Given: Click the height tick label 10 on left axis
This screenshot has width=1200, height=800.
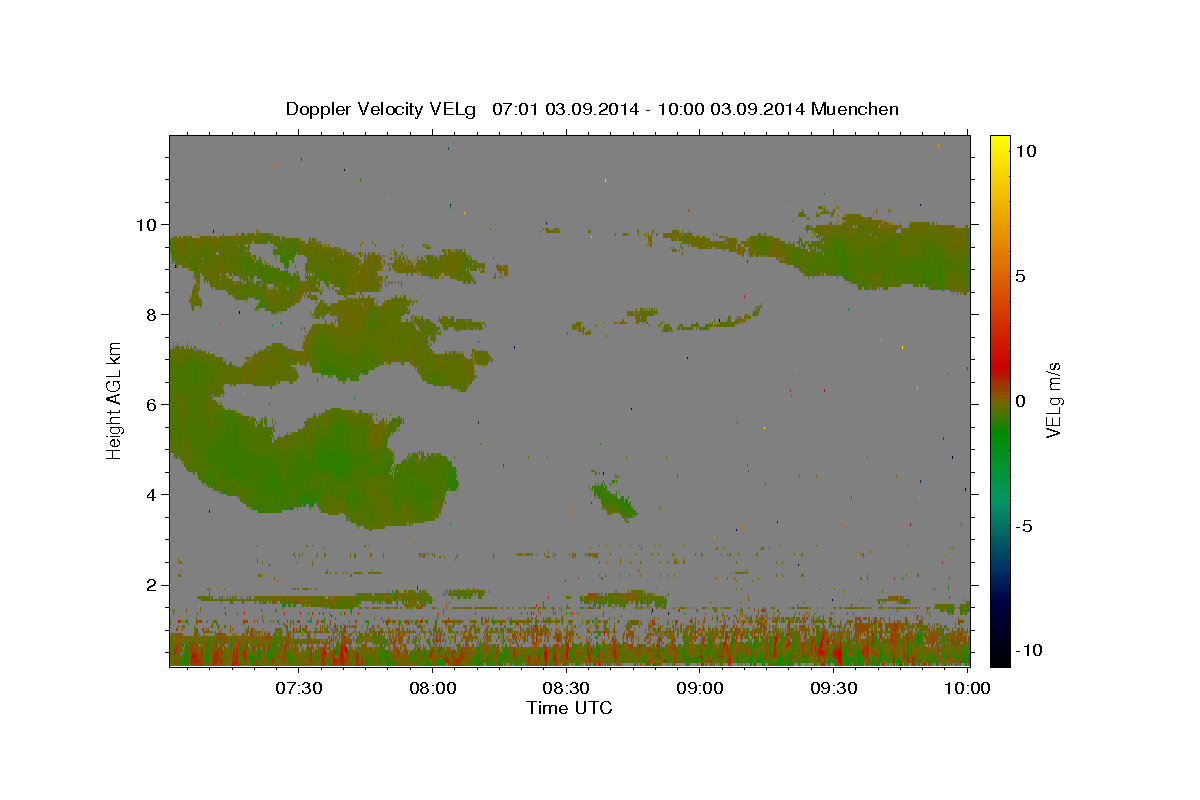Looking at the screenshot, I should pyautogui.click(x=149, y=225).
